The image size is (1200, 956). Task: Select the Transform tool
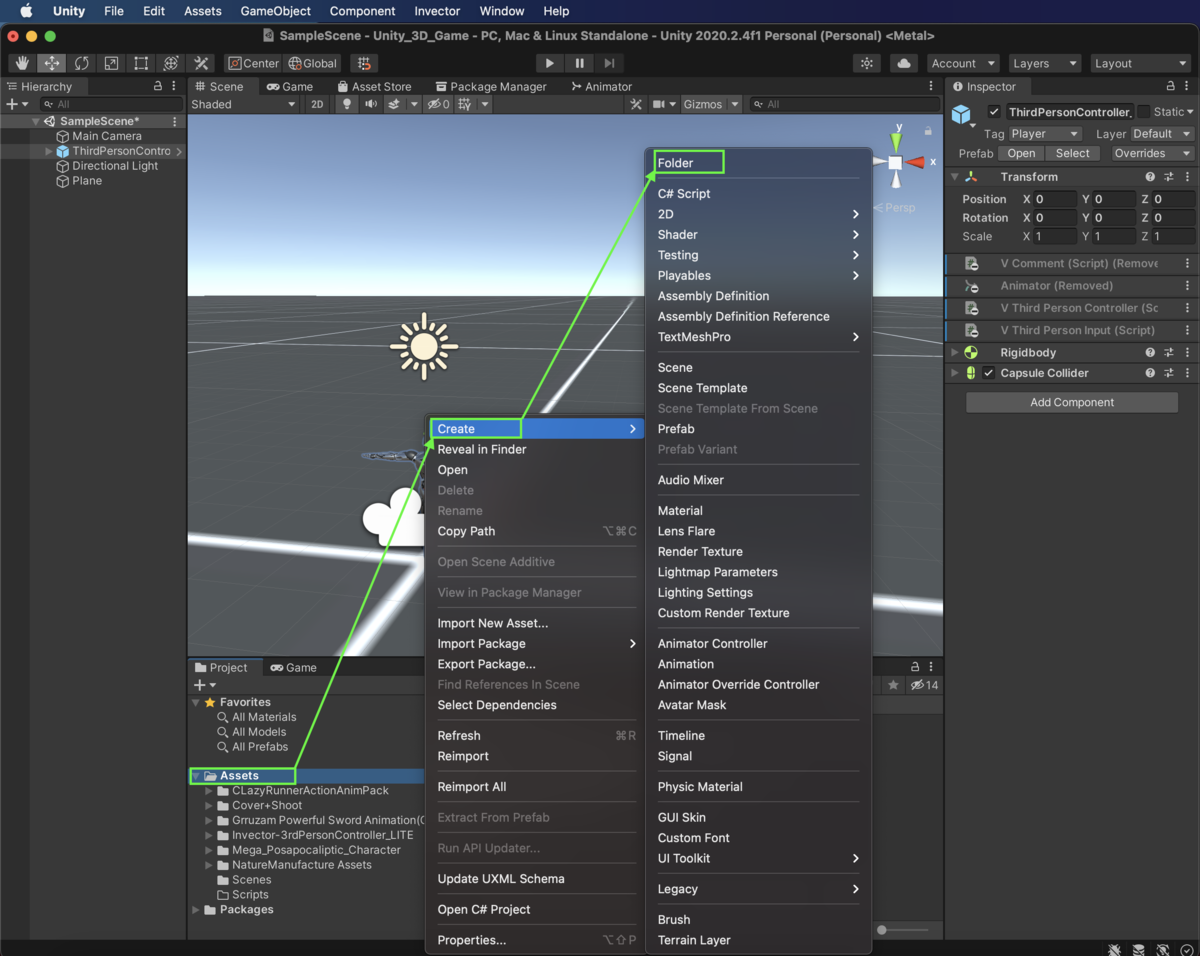pyautogui.click(x=171, y=63)
